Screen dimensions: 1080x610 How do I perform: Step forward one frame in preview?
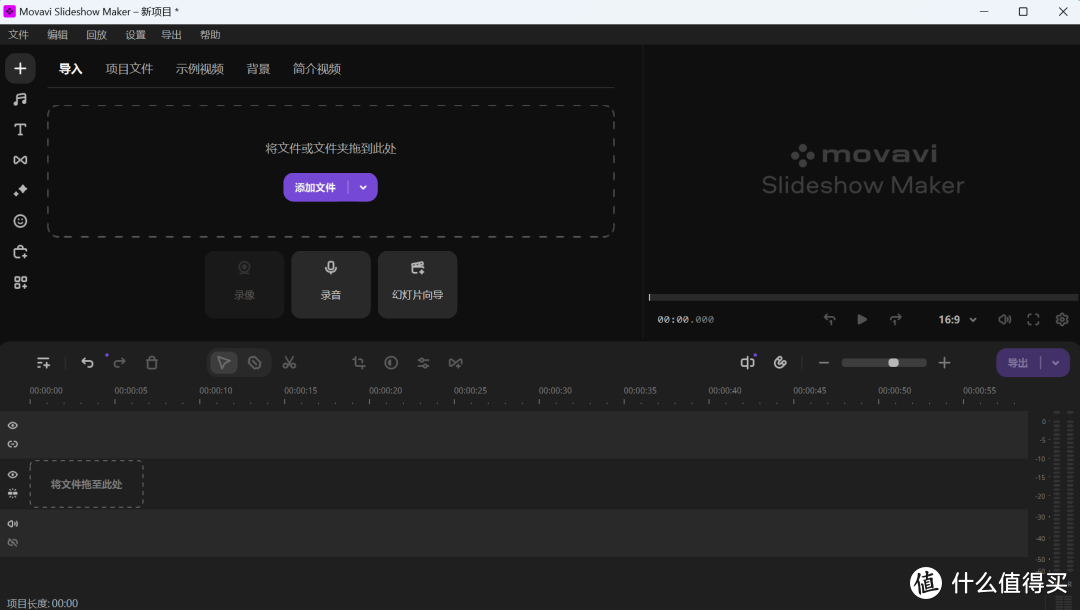click(895, 319)
